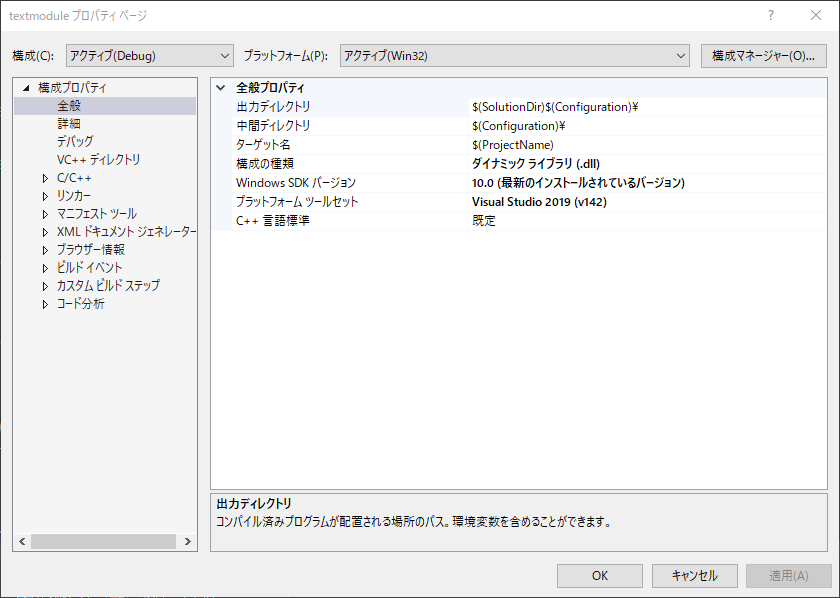Click the tree's right scroll arrow
840x598 pixels.
pos(188,541)
